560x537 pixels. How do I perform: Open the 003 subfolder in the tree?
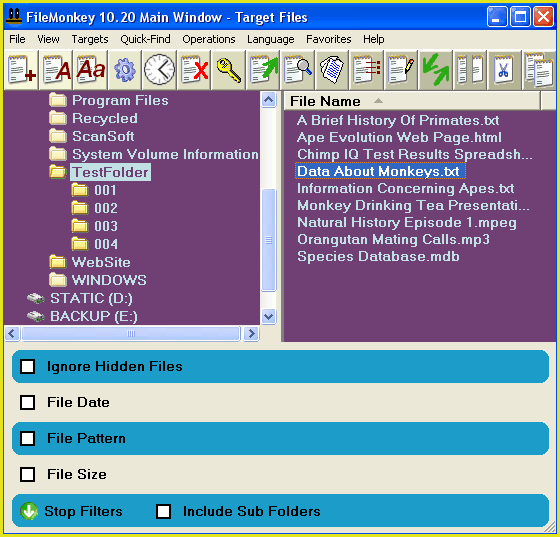point(106,226)
